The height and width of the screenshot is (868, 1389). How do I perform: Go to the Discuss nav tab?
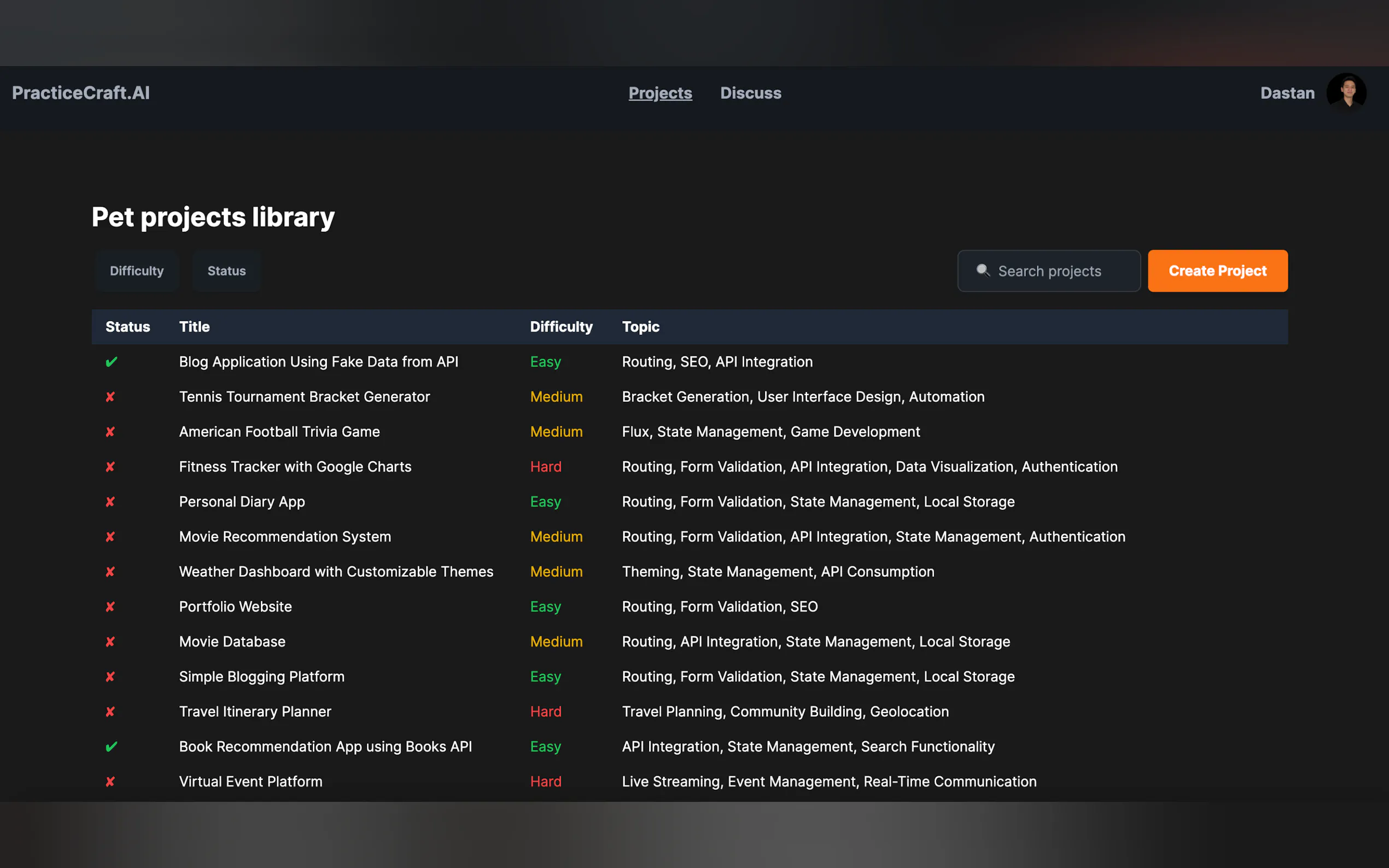tap(750, 93)
